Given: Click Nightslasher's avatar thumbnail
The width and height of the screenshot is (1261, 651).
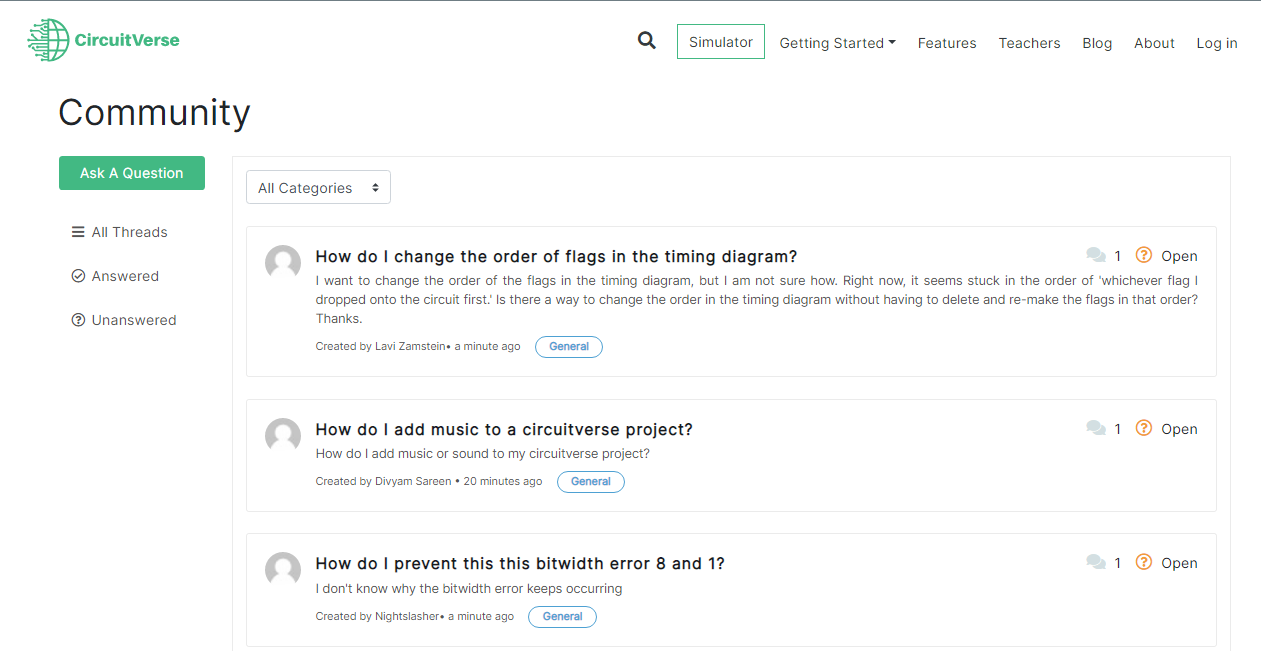Looking at the screenshot, I should click(283, 568).
